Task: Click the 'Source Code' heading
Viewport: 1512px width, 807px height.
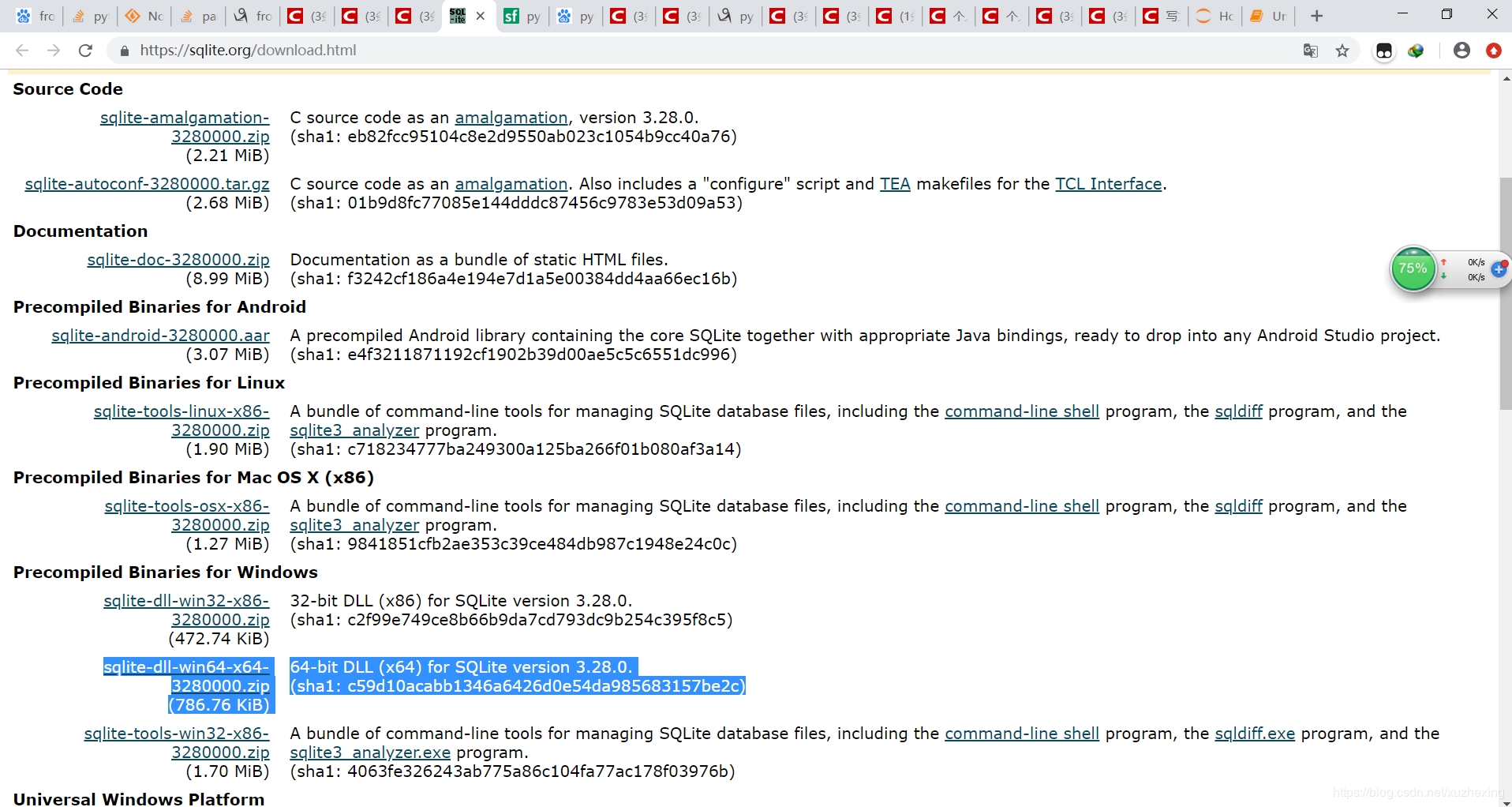Action: (68, 89)
